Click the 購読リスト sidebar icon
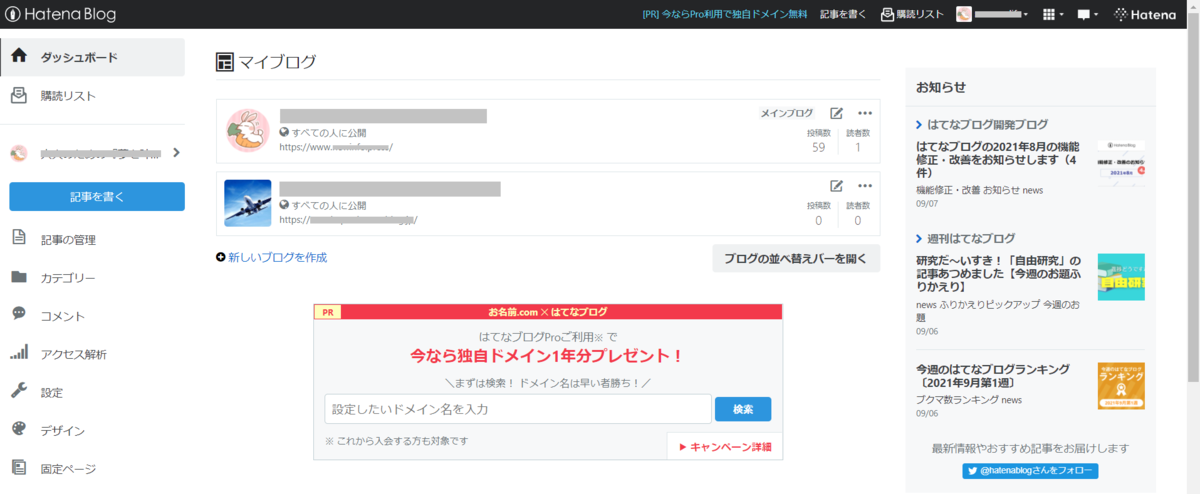 pos(19,95)
